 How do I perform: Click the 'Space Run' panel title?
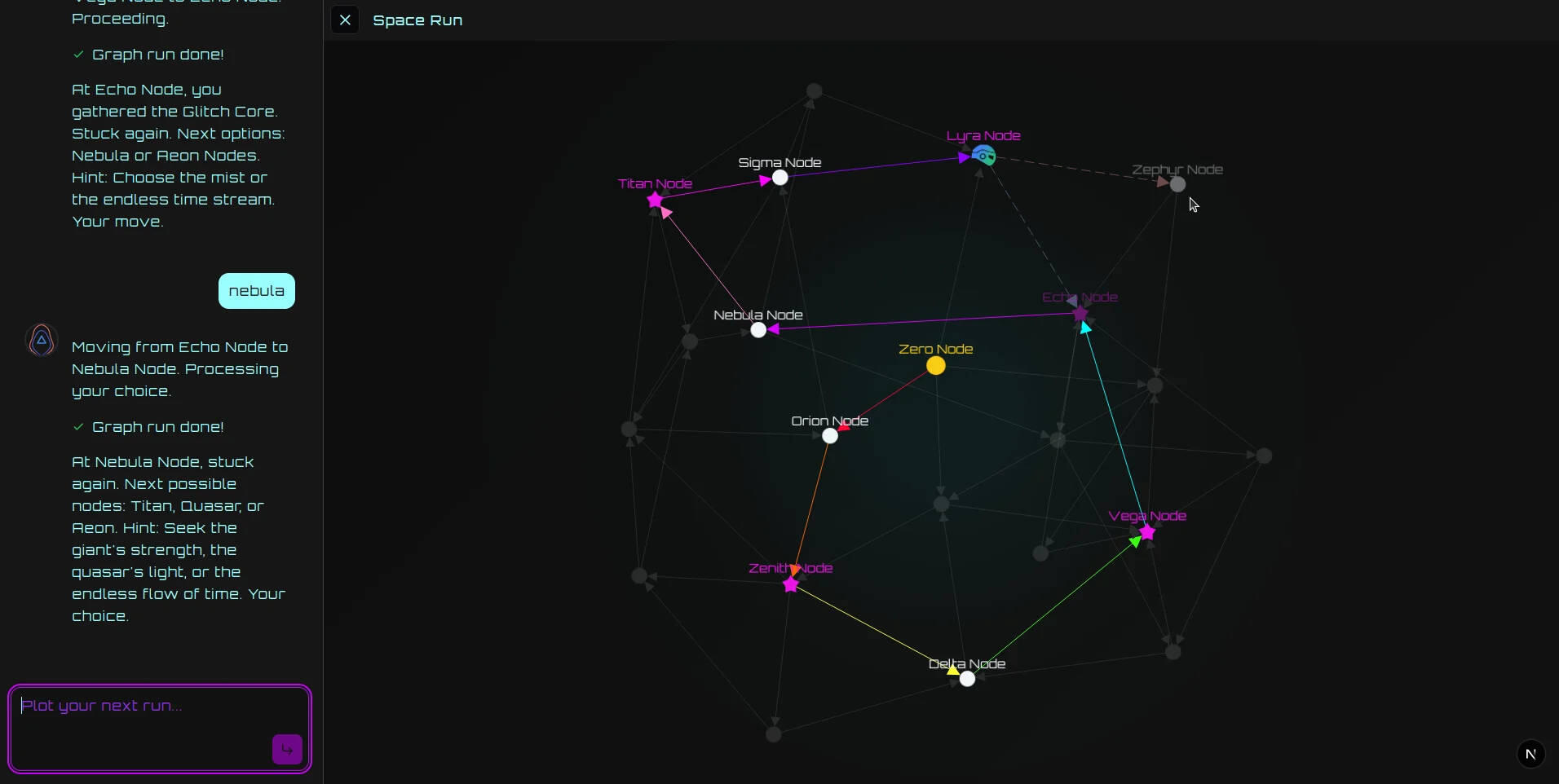[417, 20]
